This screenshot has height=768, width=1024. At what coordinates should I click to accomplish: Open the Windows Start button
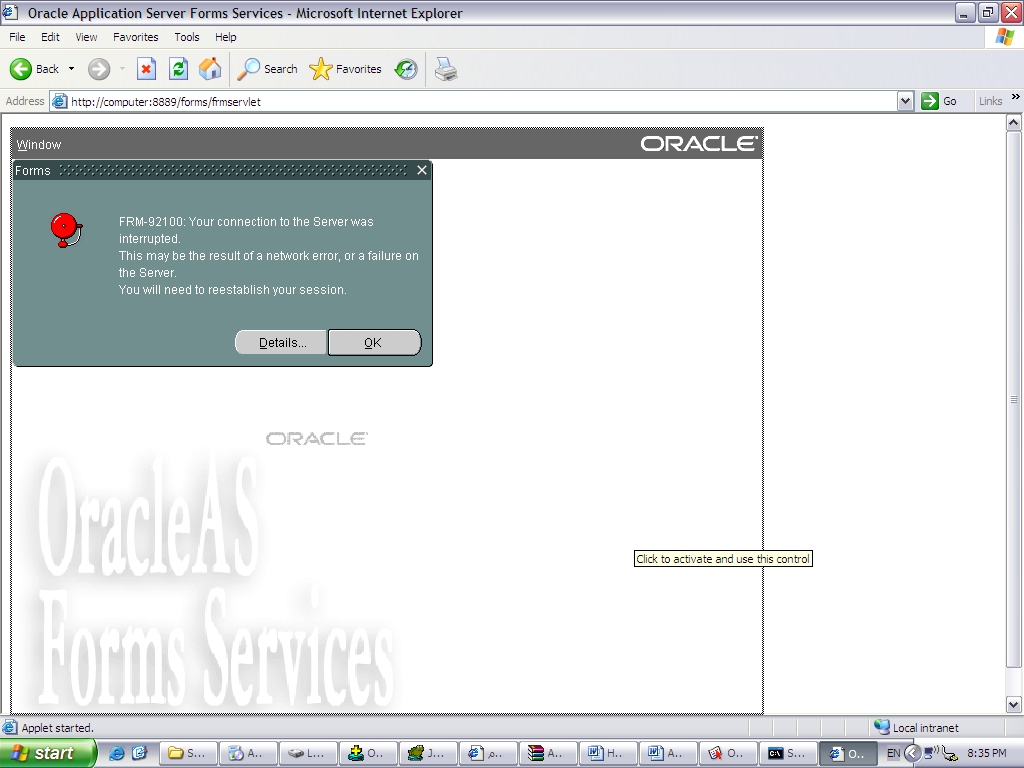tap(48, 753)
